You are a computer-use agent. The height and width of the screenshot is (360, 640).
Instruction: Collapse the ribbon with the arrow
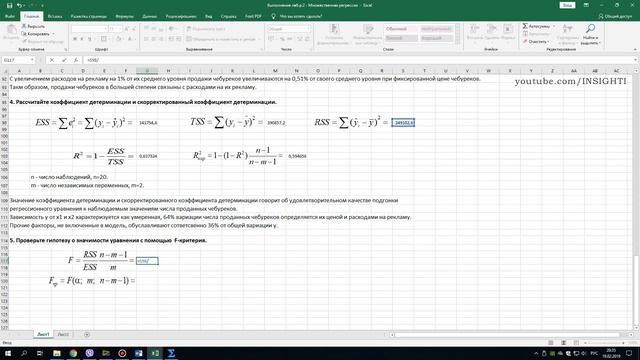tap(635, 49)
